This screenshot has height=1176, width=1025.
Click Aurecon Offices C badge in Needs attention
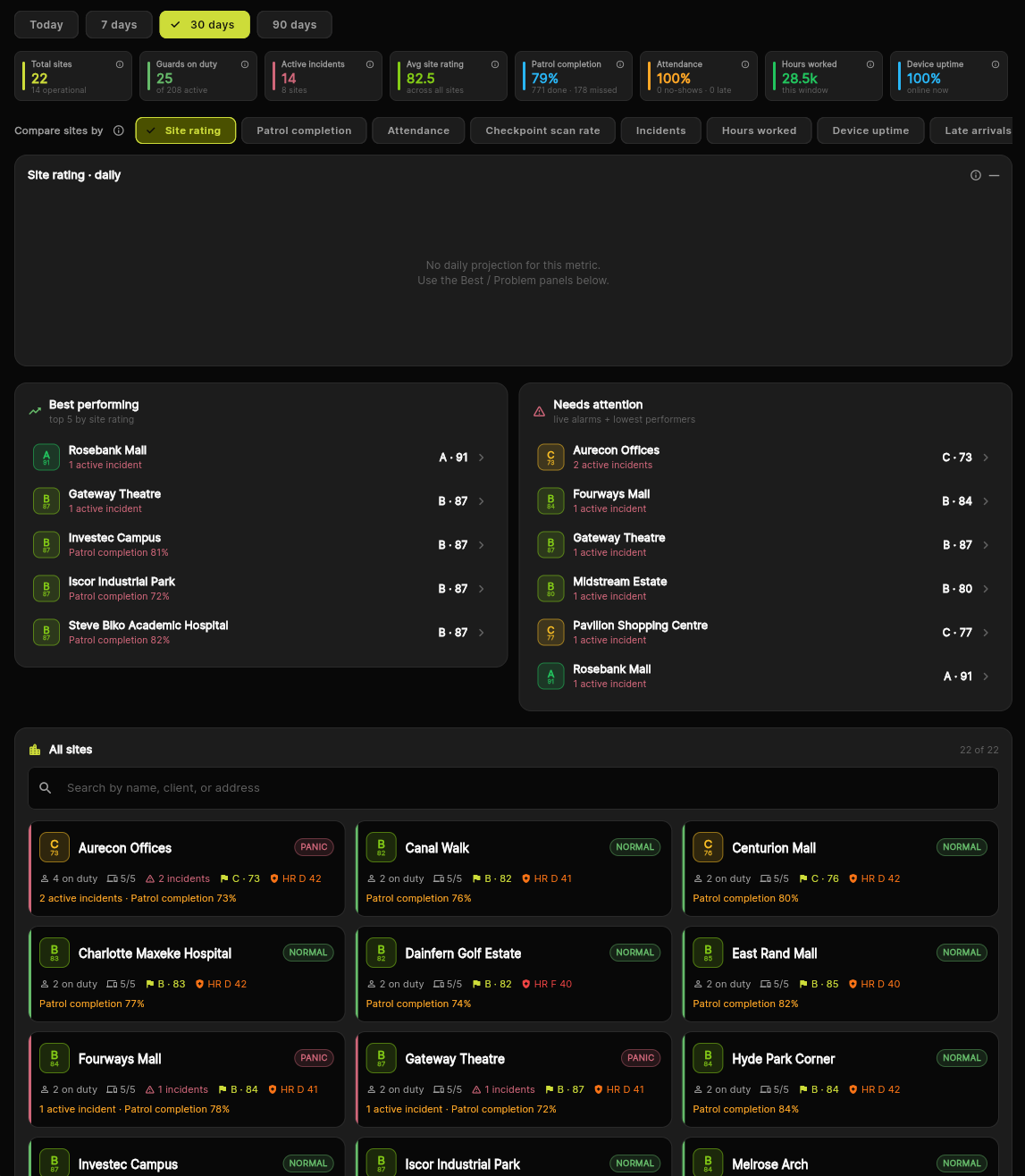coord(550,458)
